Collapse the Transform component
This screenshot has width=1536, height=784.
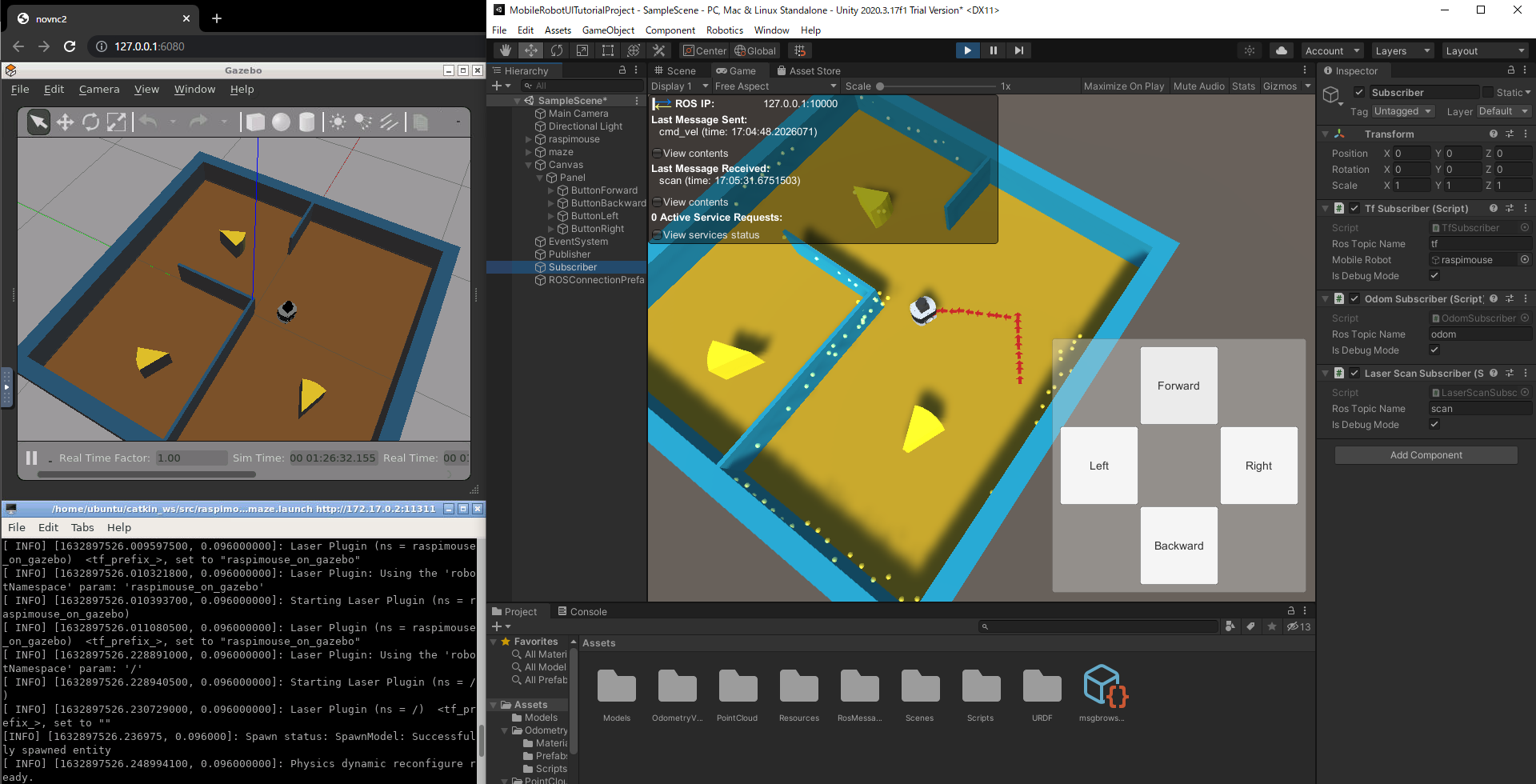point(1326,134)
